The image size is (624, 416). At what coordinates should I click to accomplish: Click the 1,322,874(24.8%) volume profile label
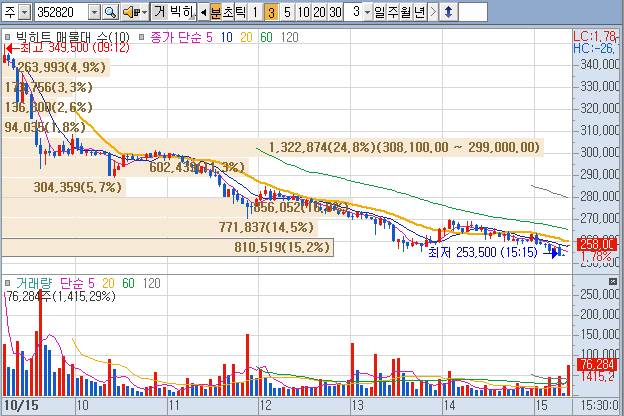tap(404, 147)
